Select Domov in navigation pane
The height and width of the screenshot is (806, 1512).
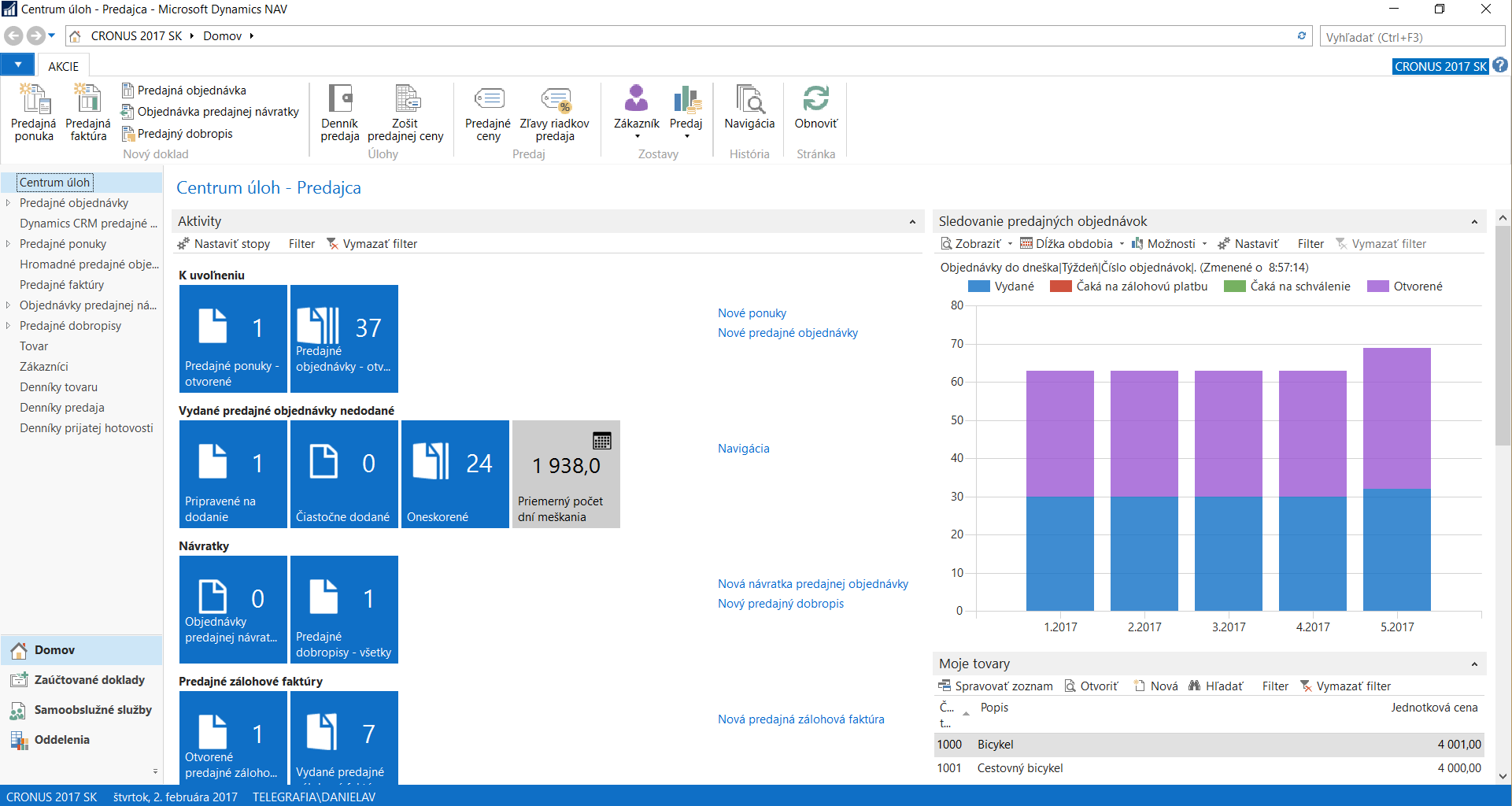coord(81,650)
